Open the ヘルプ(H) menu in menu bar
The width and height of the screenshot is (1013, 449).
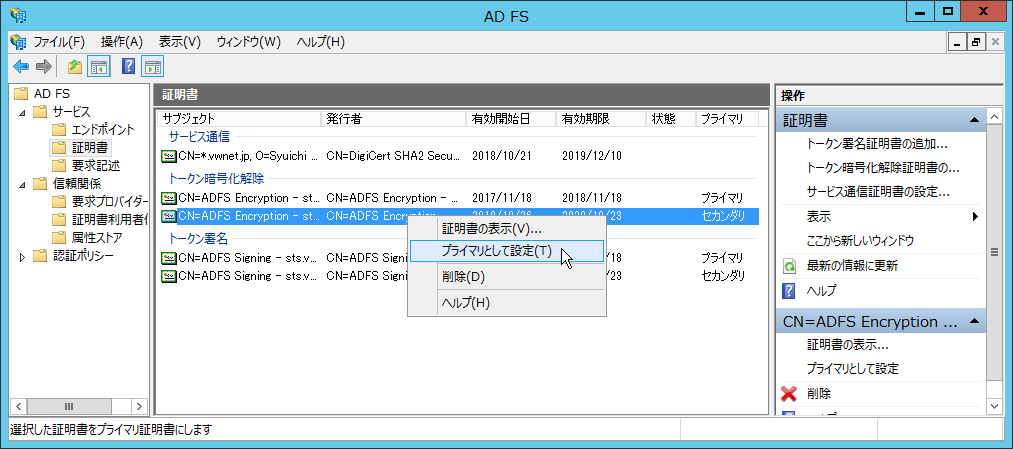point(320,42)
